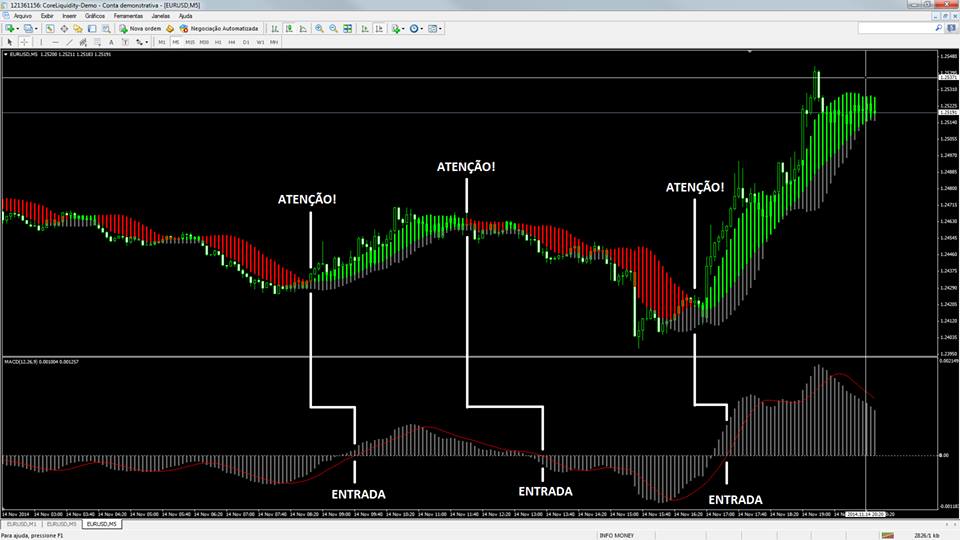Show the Market Watch panel
960x540 pixels.
[x=50, y=28]
